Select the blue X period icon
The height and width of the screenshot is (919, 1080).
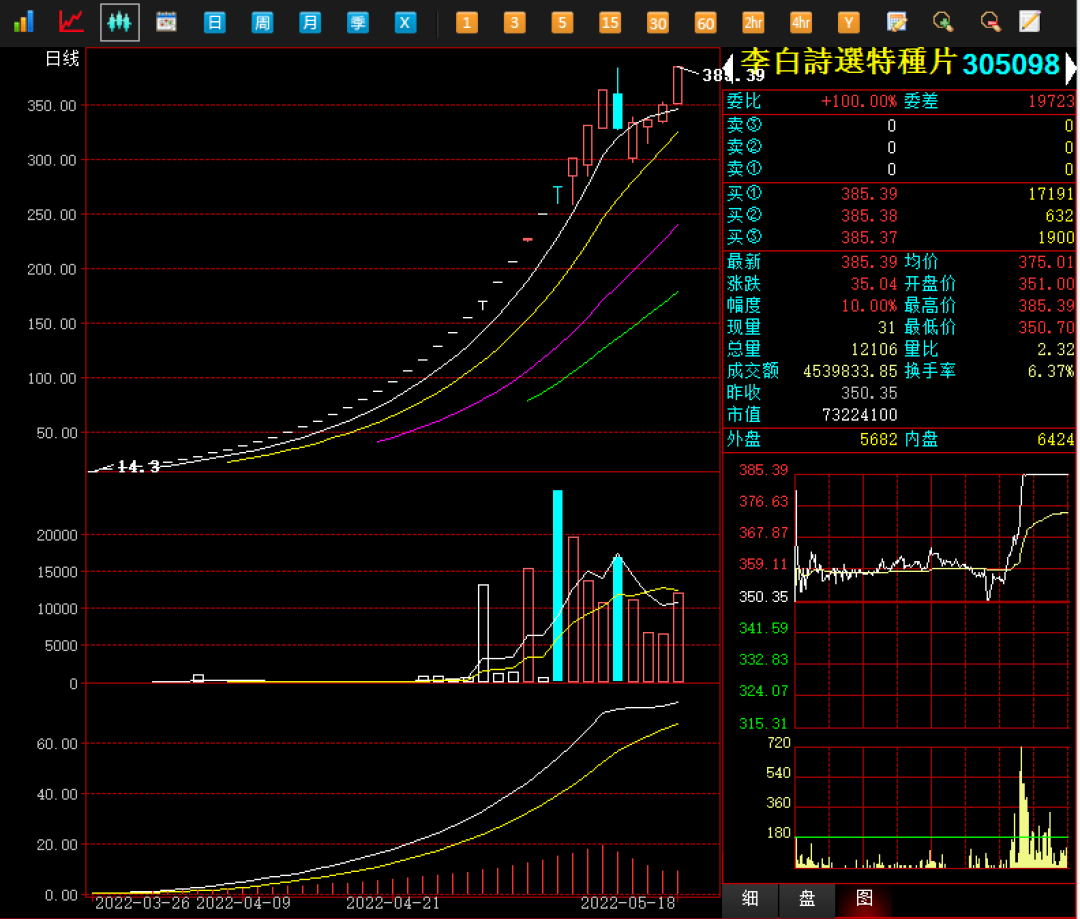[405, 23]
